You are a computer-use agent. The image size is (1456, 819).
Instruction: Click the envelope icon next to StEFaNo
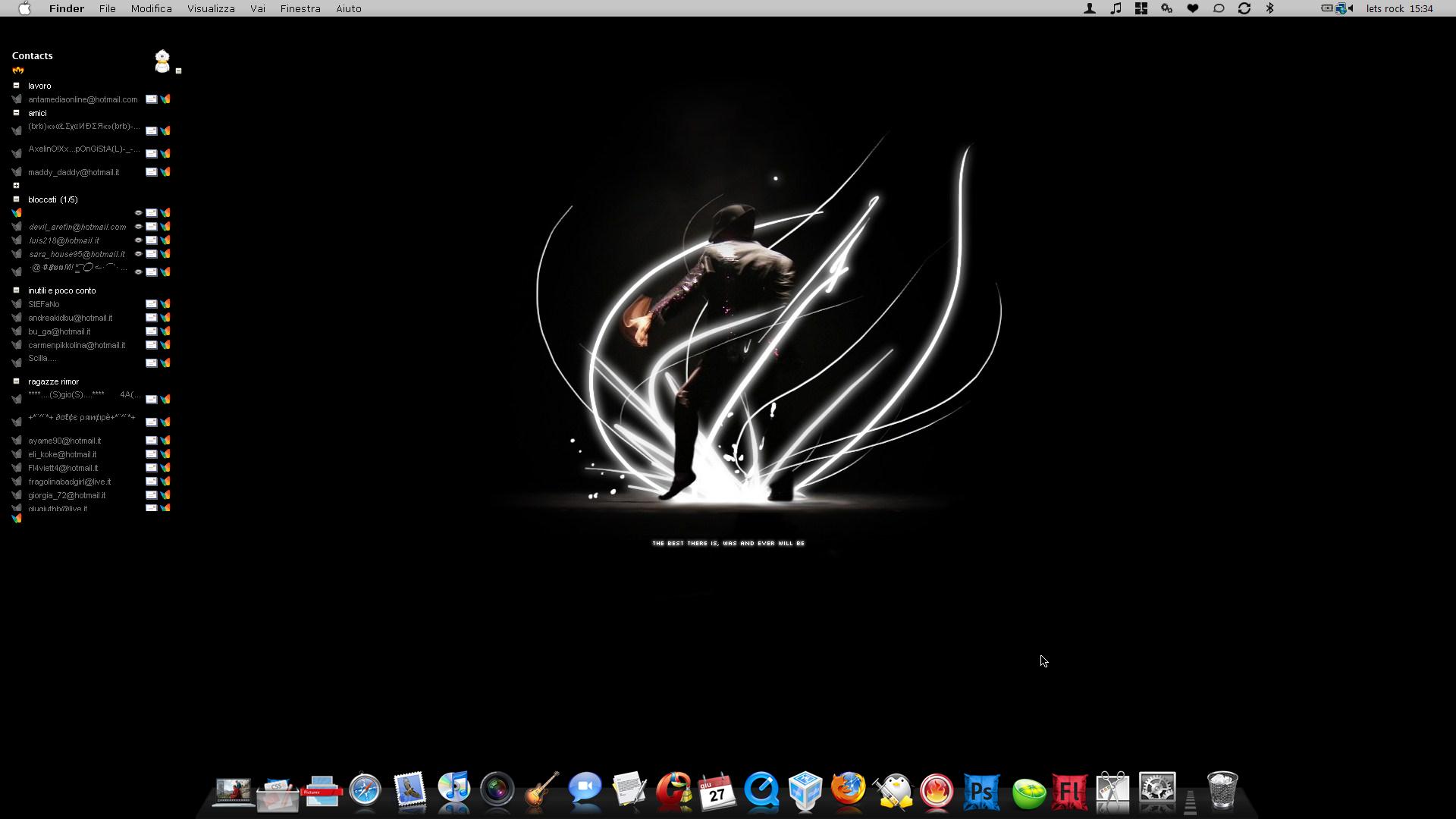tap(152, 304)
